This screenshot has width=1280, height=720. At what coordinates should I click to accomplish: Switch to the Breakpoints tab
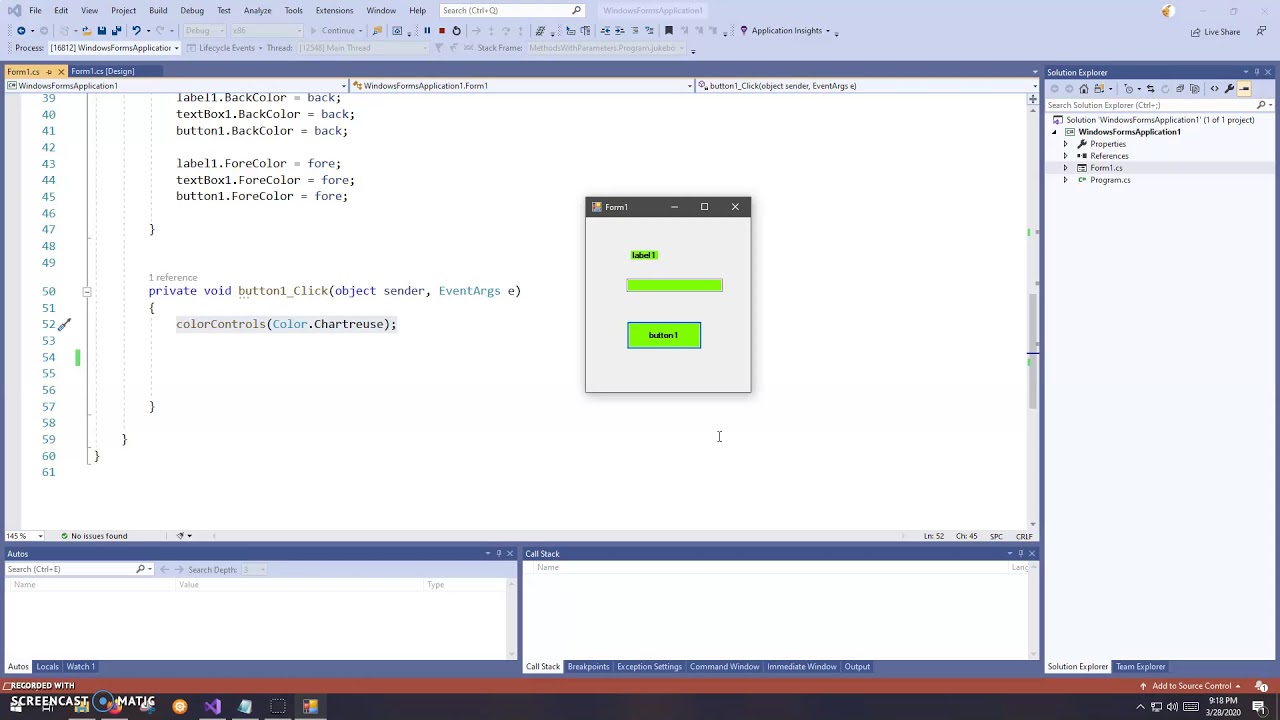[588, 667]
